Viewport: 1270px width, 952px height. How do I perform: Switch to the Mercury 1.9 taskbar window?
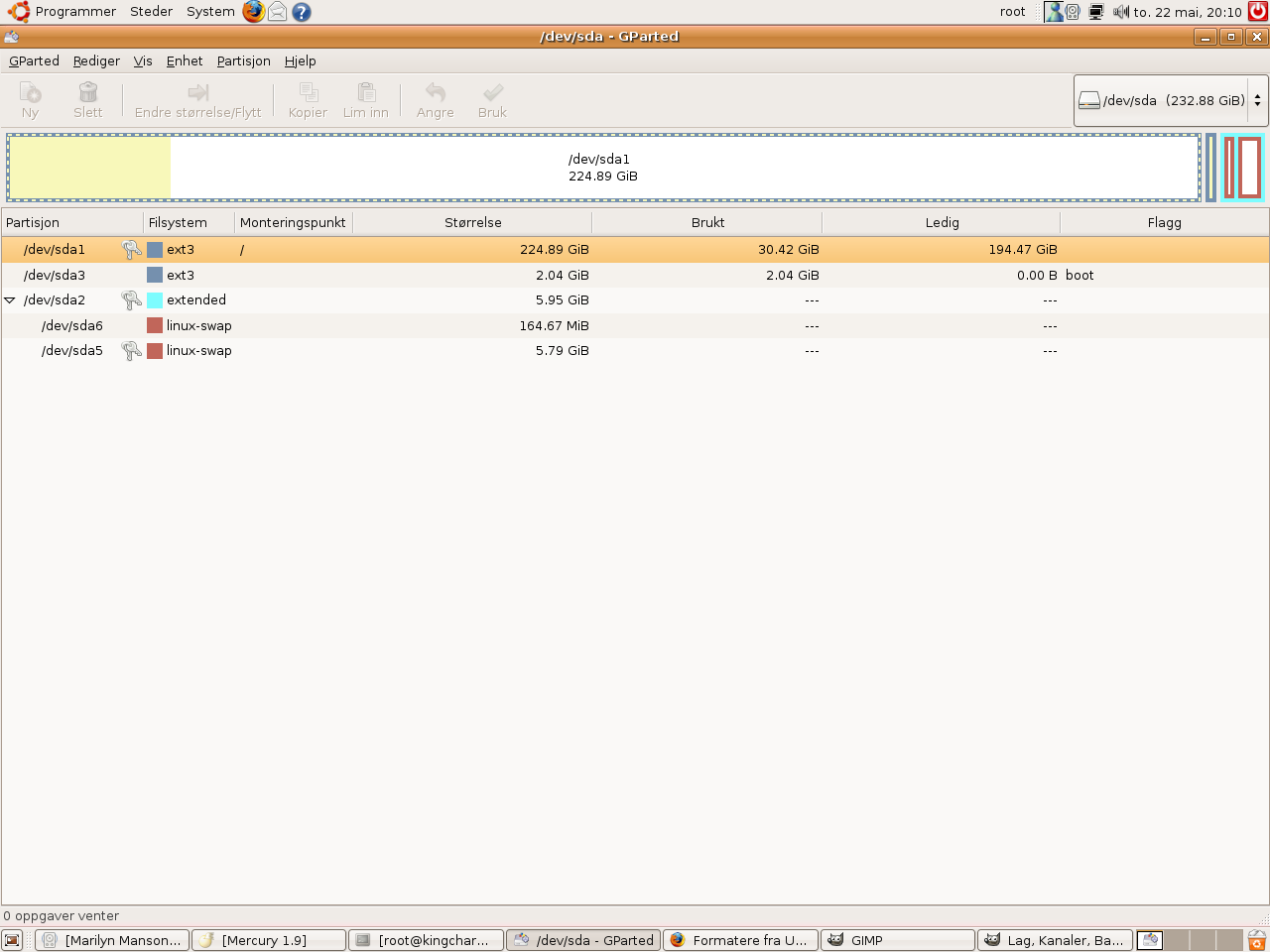click(269, 940)
